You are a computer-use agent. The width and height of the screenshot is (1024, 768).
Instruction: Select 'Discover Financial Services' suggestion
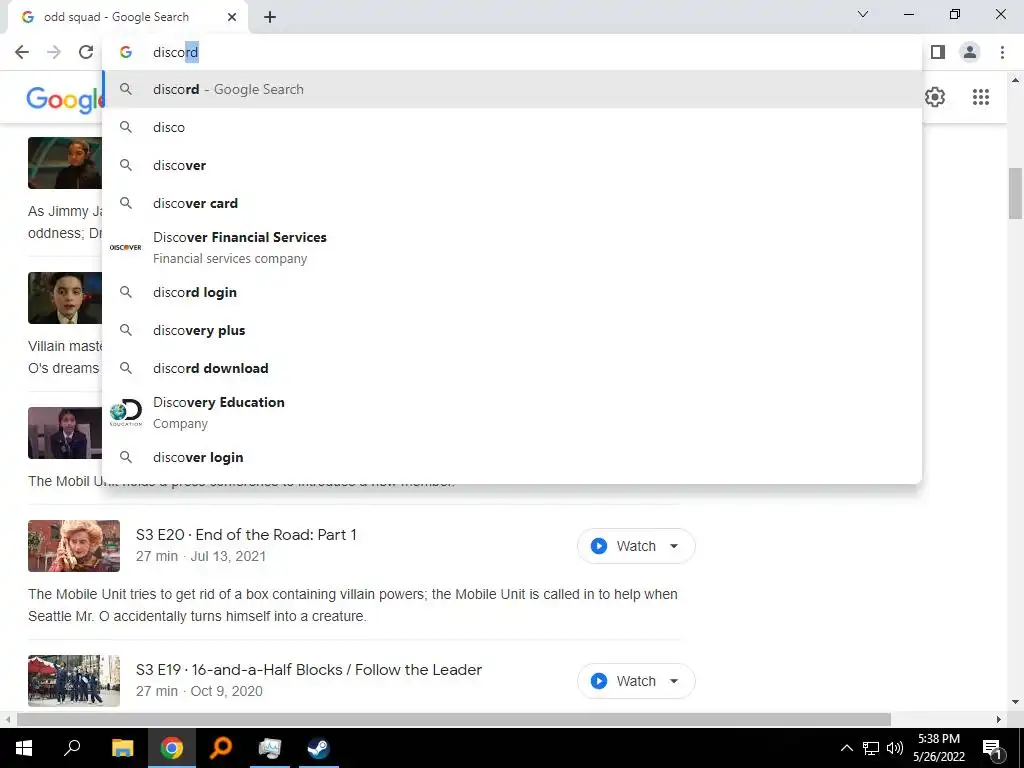click(512, 248)
